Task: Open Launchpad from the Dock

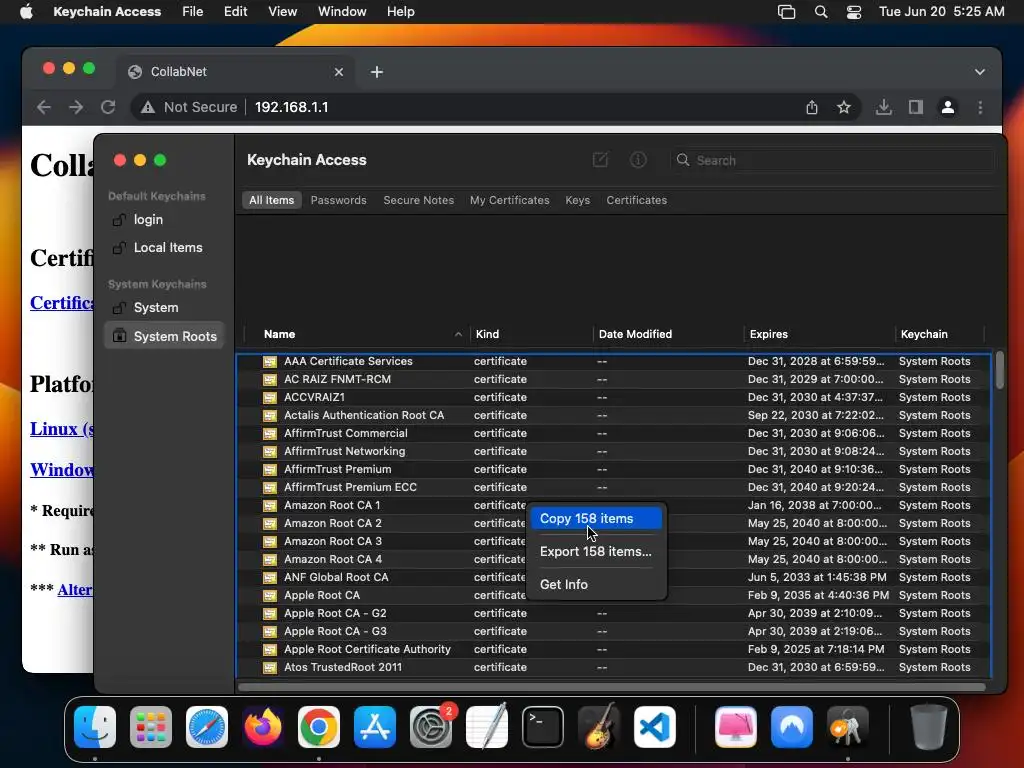Action: [151, 727]
